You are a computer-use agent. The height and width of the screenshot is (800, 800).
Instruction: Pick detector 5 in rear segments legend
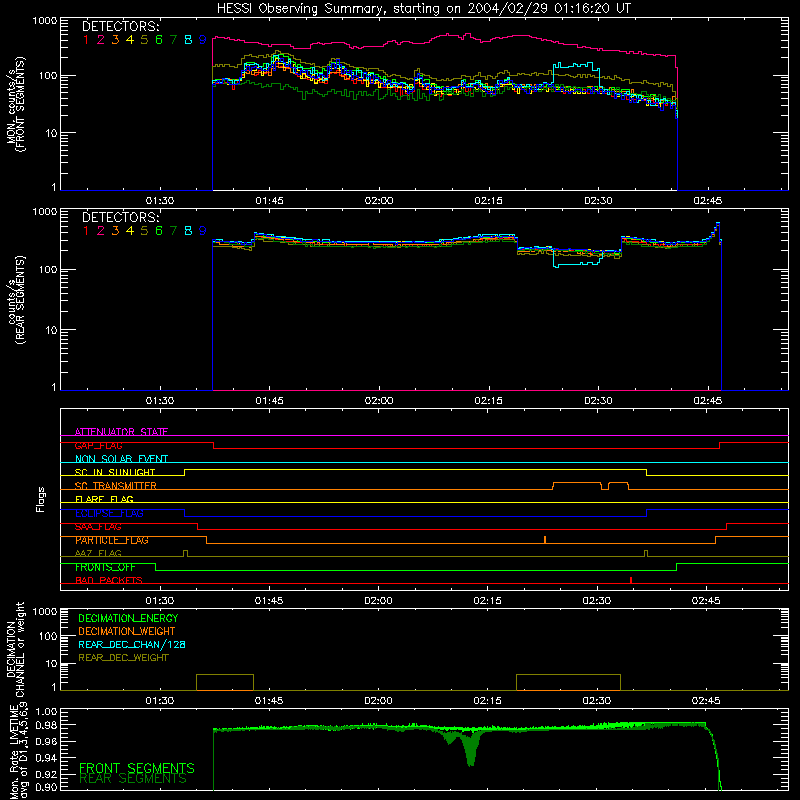click(x=144, y=231)
